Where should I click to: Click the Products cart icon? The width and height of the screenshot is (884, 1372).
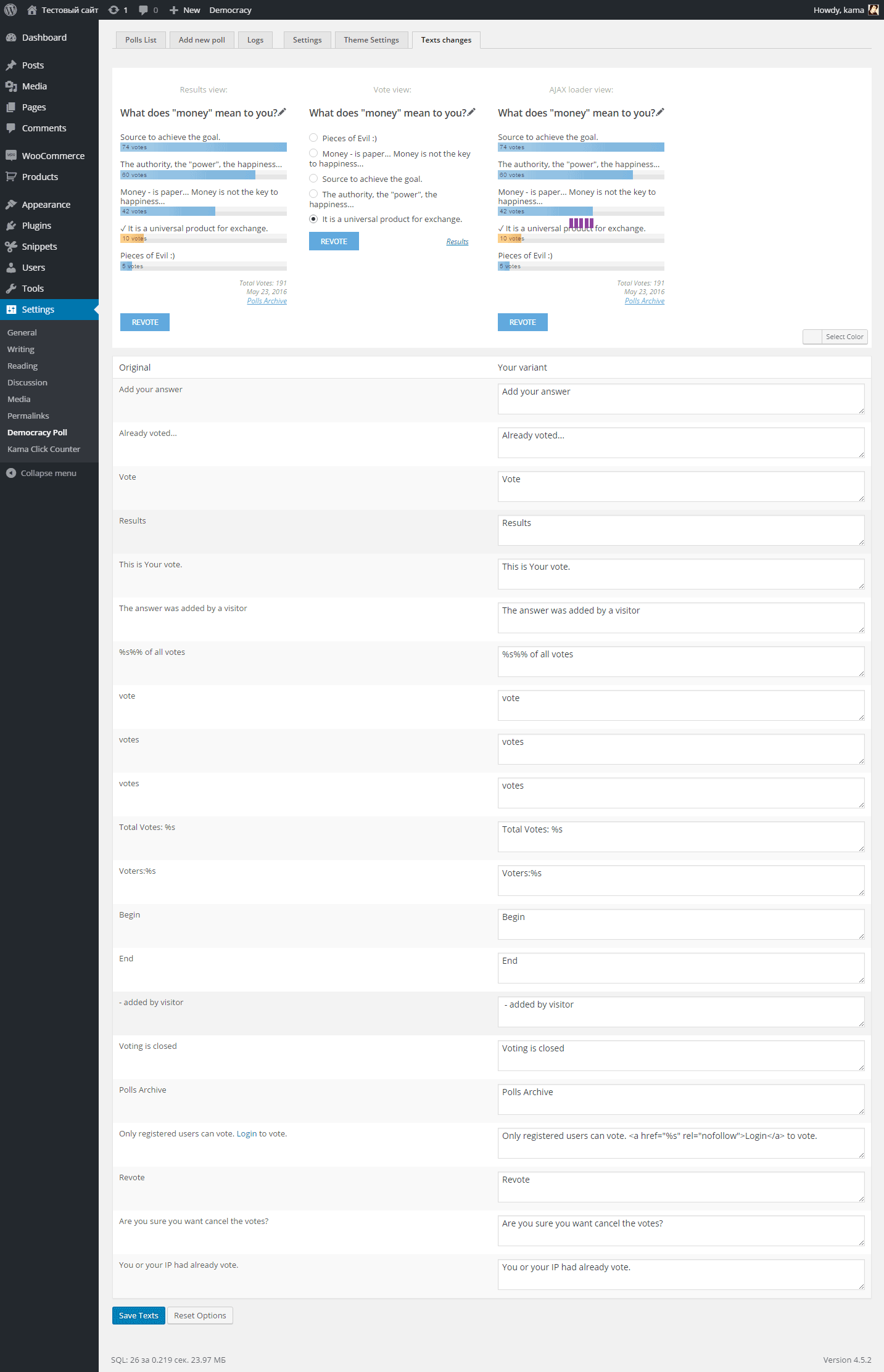click(x=11, y=177)
